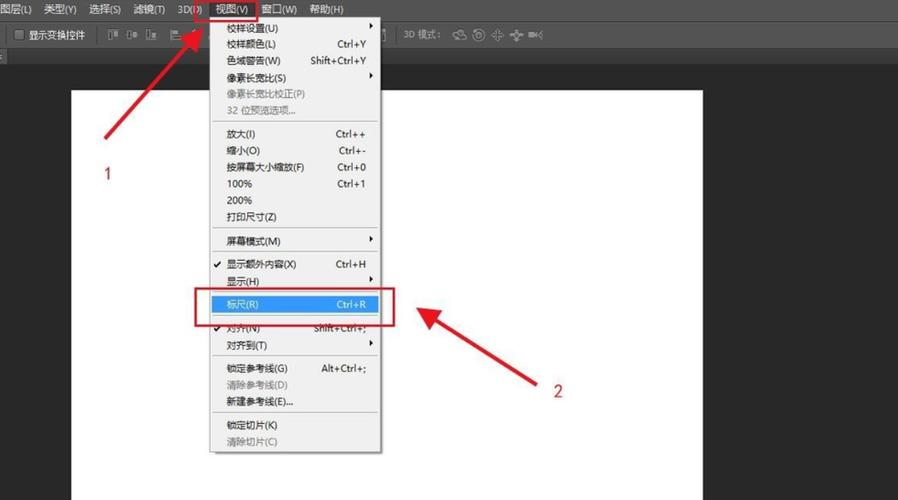Choose 按屏幕大小缩放(F)
Screen dimensions: 898x500
coord(295,167)
